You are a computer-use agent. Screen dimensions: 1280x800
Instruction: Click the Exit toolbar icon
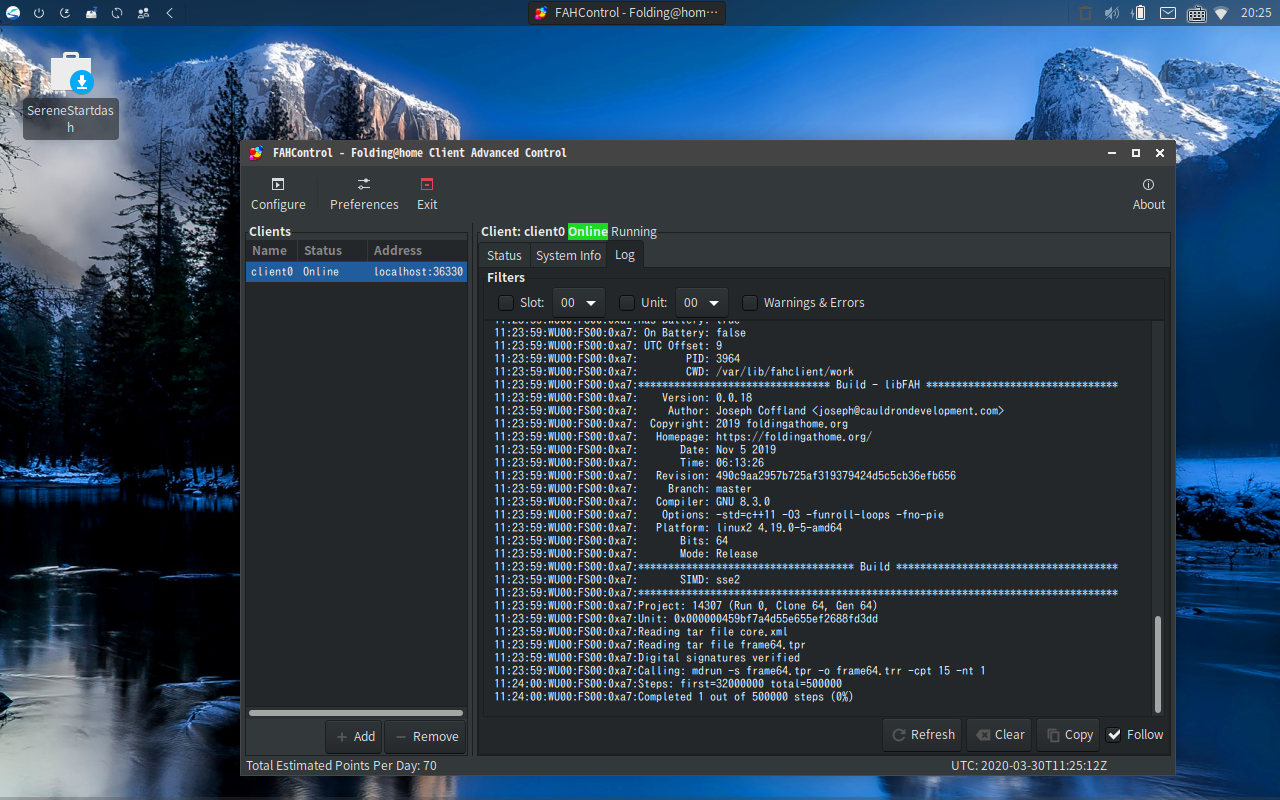coord(427,192)
